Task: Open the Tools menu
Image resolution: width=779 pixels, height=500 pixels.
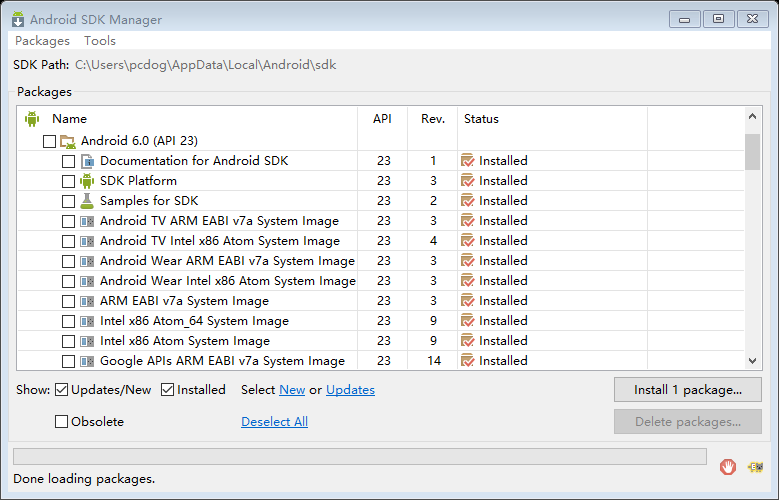Action: pos(100,41)
